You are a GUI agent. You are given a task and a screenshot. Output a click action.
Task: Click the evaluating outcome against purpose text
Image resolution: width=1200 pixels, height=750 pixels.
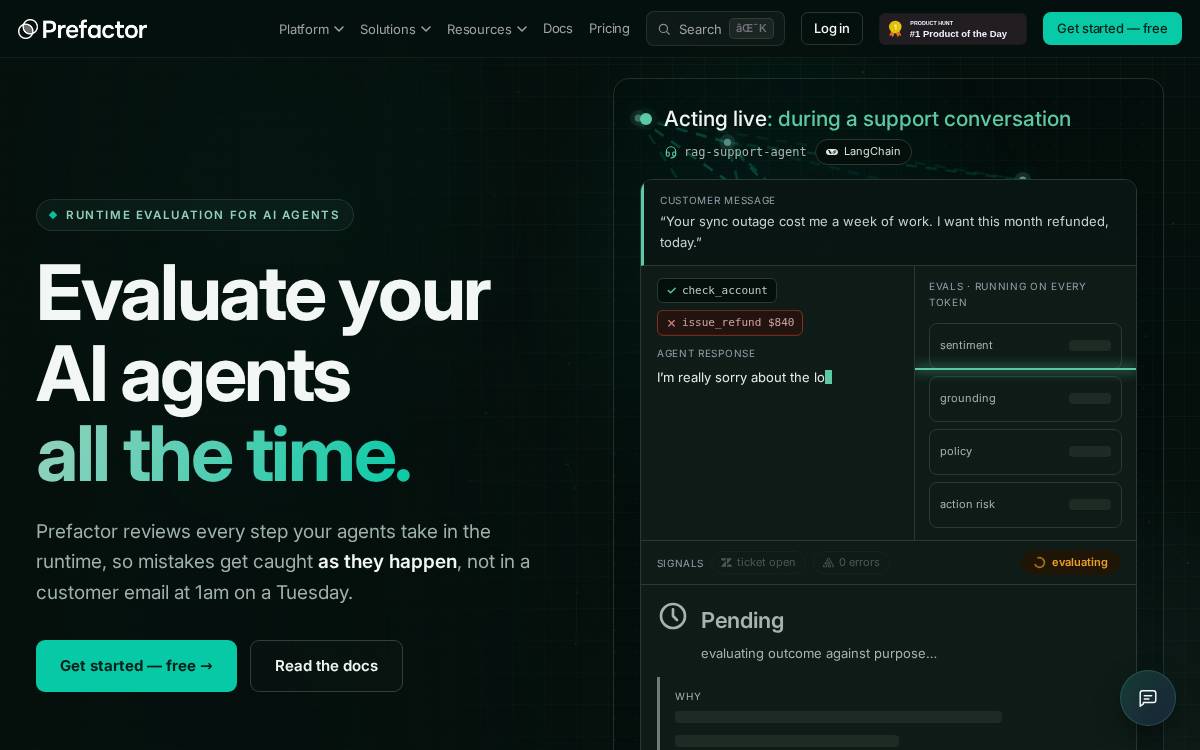[819, 653]
